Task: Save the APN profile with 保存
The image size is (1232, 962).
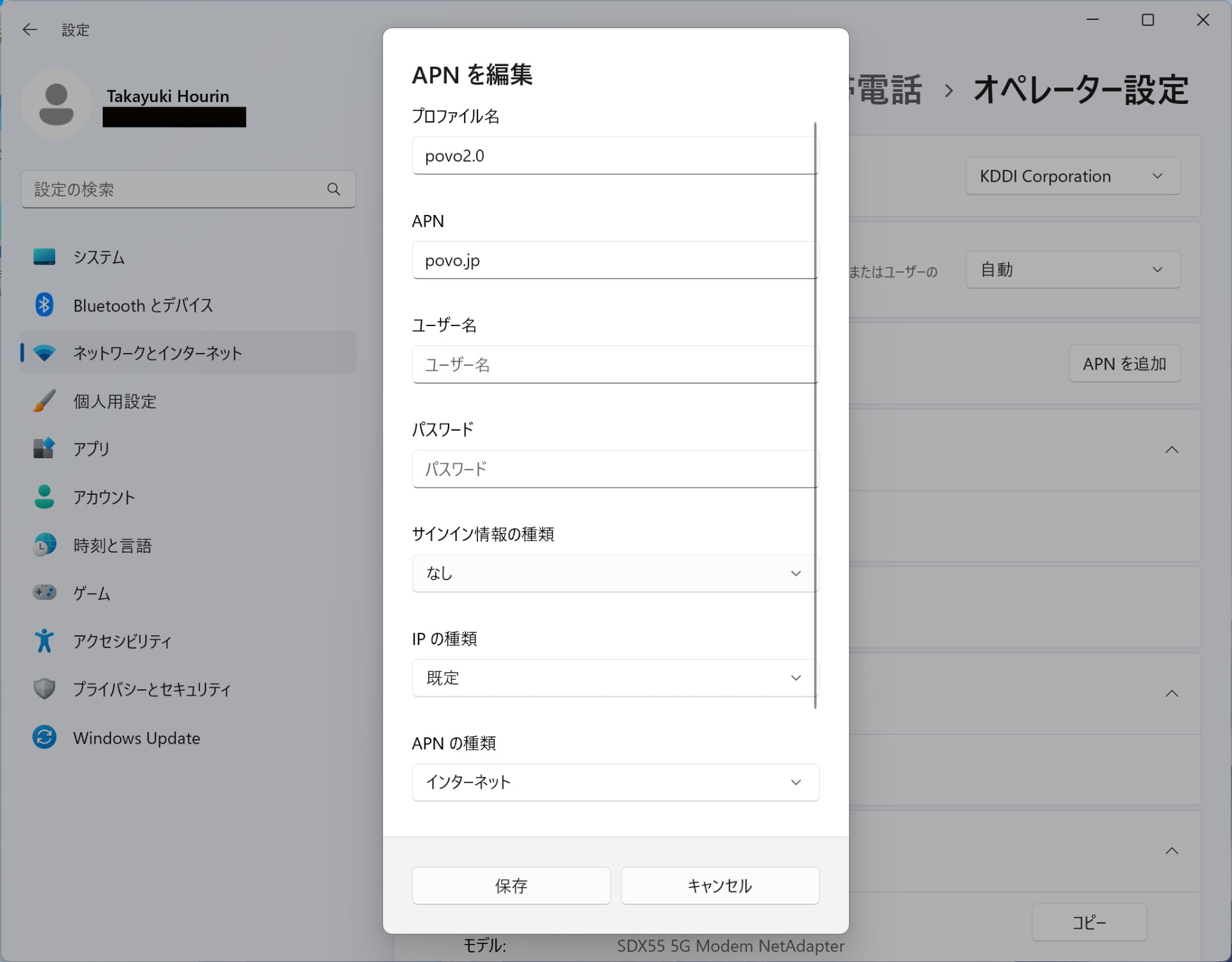Action: (511, 886)
